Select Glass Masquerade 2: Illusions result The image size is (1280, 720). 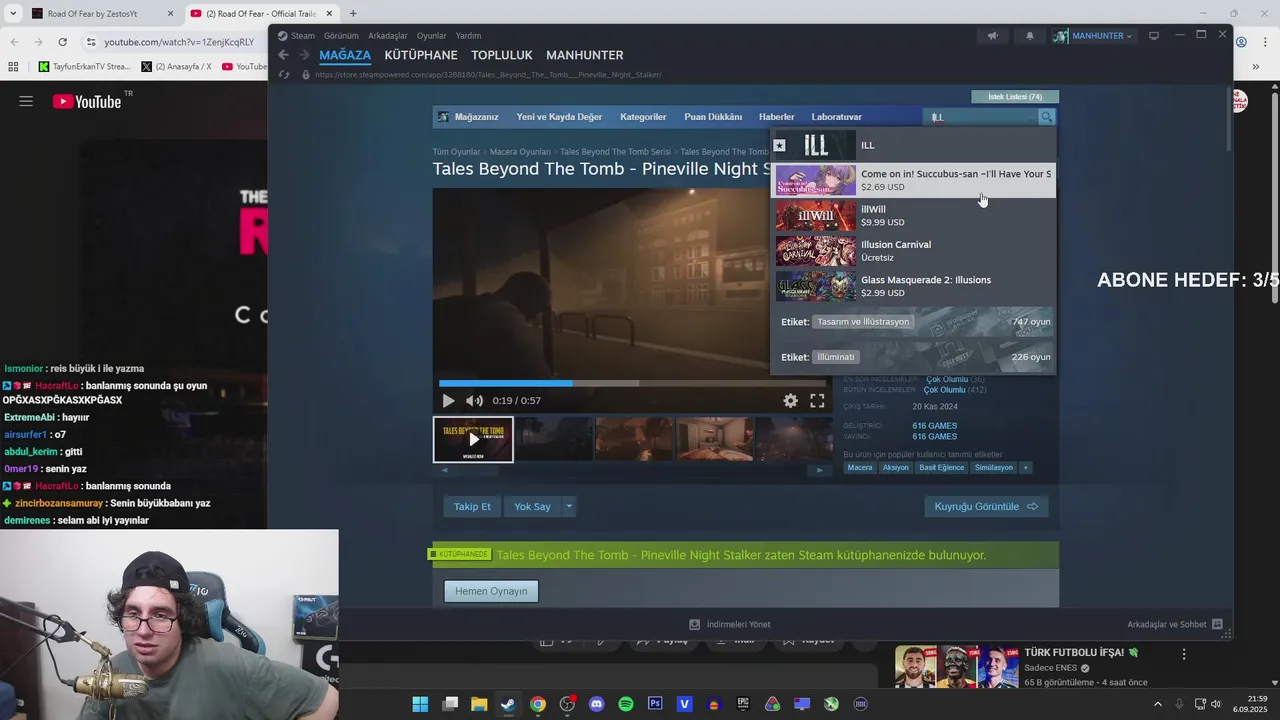pyautogui.click(x=913, y=286)
